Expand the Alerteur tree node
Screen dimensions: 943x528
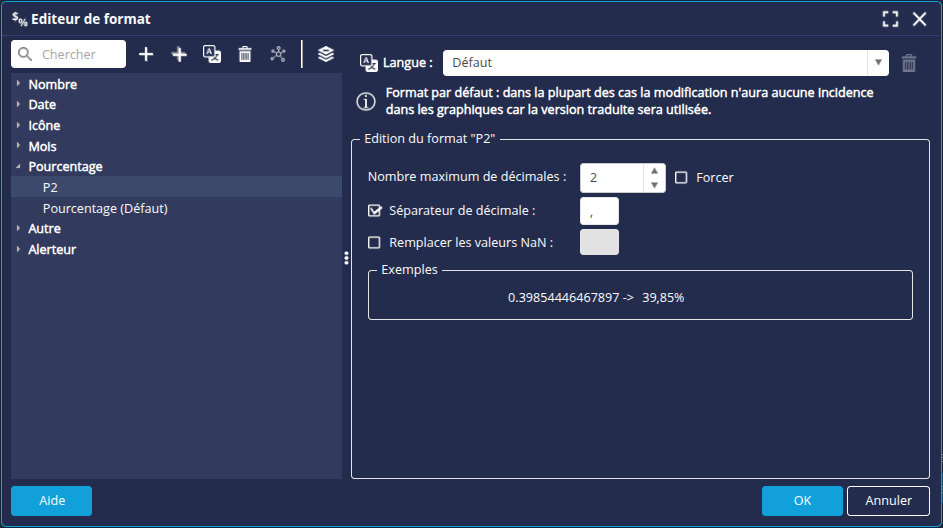[x=19, y=250]
